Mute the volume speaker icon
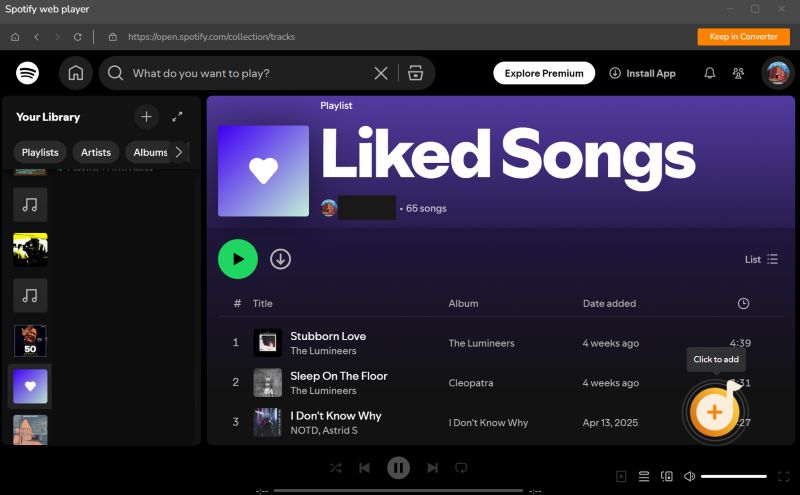800x495 pixels. click(688, 476)
